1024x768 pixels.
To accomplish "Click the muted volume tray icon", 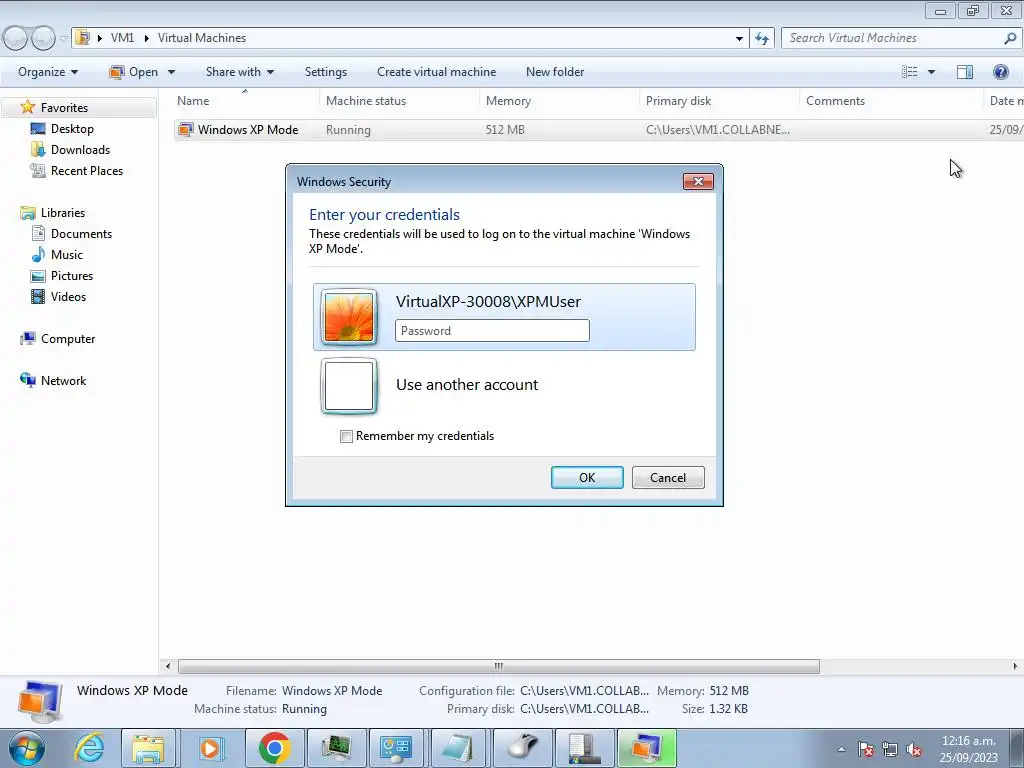I will point(914,750).
